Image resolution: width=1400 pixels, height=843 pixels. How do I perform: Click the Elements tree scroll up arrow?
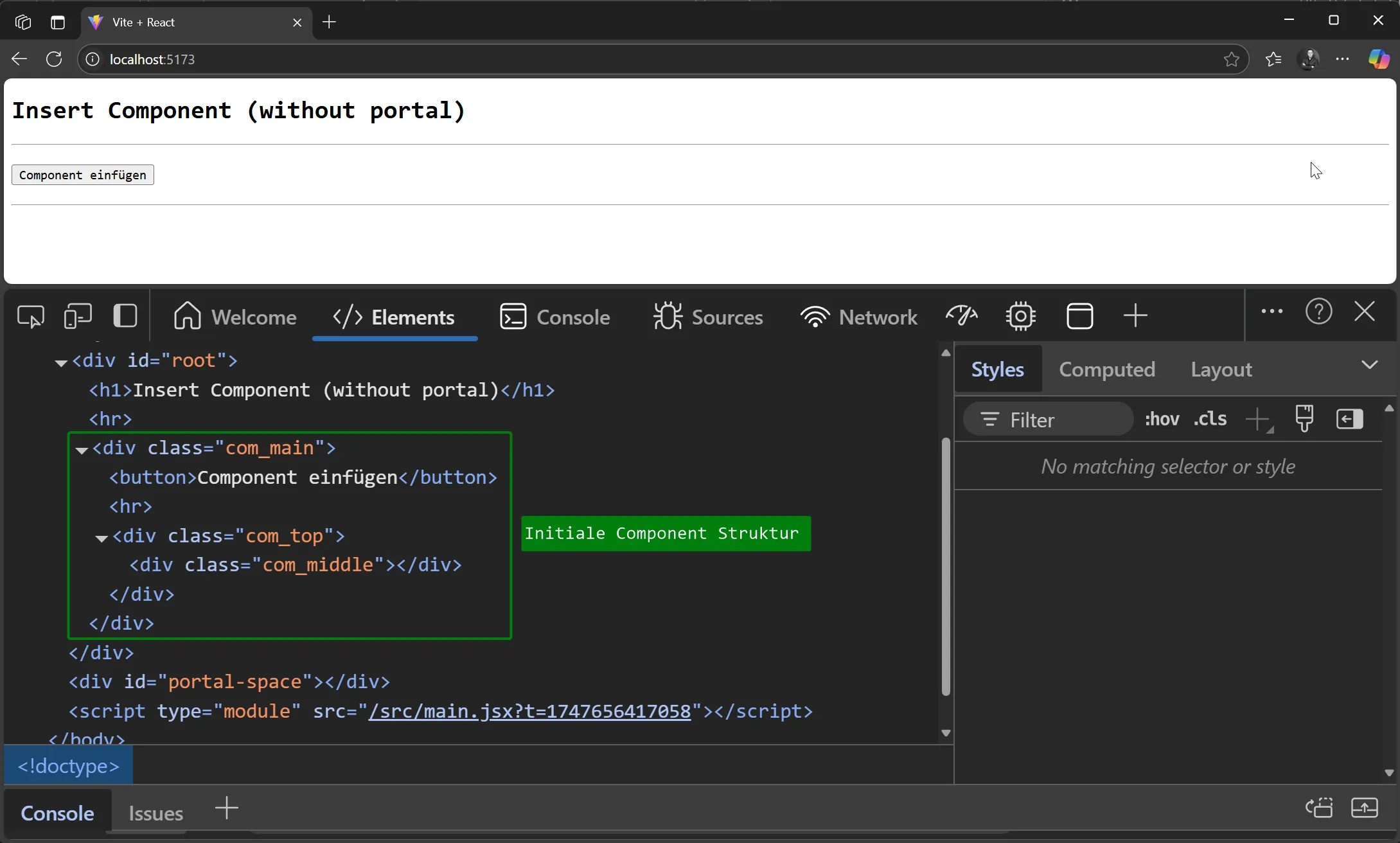pos(946,353)
